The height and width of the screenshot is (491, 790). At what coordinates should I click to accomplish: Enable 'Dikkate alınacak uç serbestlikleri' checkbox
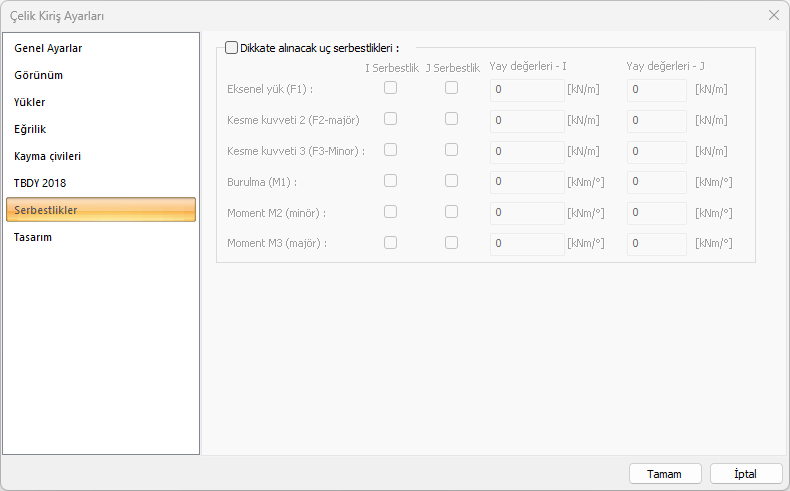coord(232,47)
